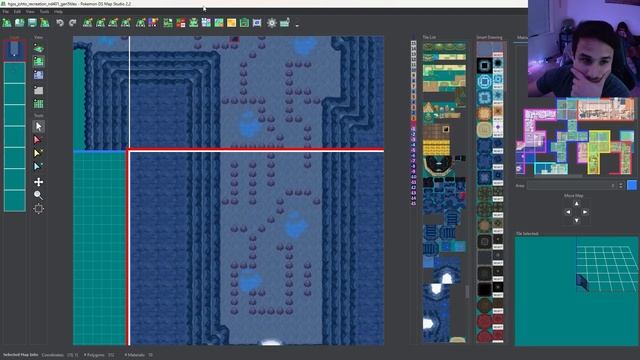This screenshot has width=640, height=360.
Task: Click the fit camera to map tool
Action: [38, 209]
